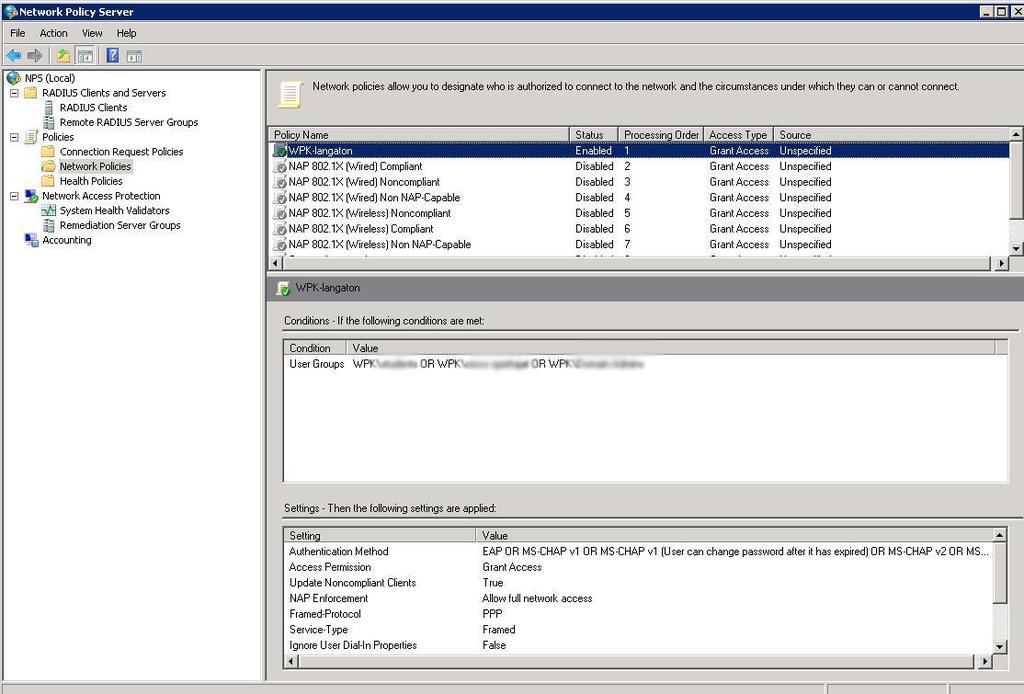
Task: Collapse the Network Access Protection node
Action: coord(14,196)
